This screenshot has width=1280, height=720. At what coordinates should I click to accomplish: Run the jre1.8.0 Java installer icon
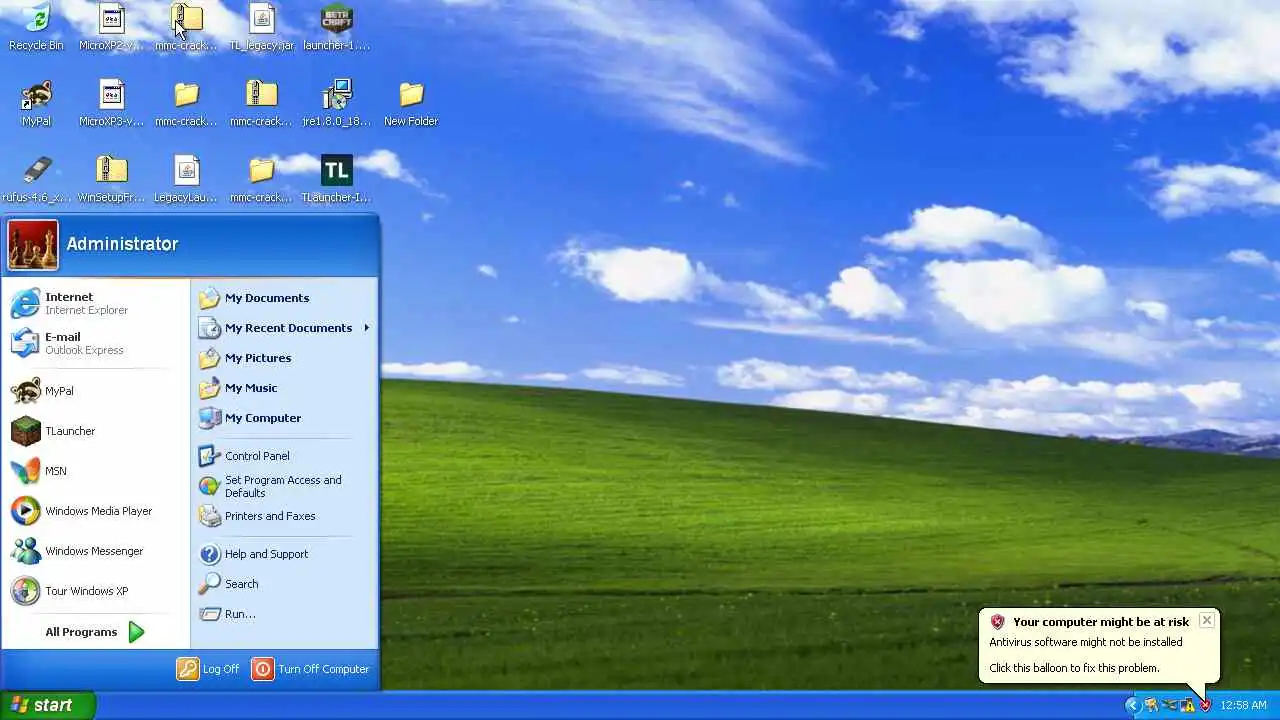[x=336, y=103]
